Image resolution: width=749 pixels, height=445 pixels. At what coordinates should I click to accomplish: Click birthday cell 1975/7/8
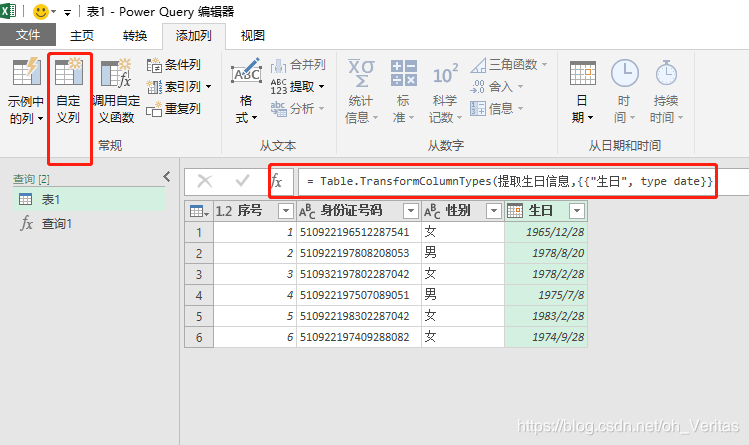546,296
